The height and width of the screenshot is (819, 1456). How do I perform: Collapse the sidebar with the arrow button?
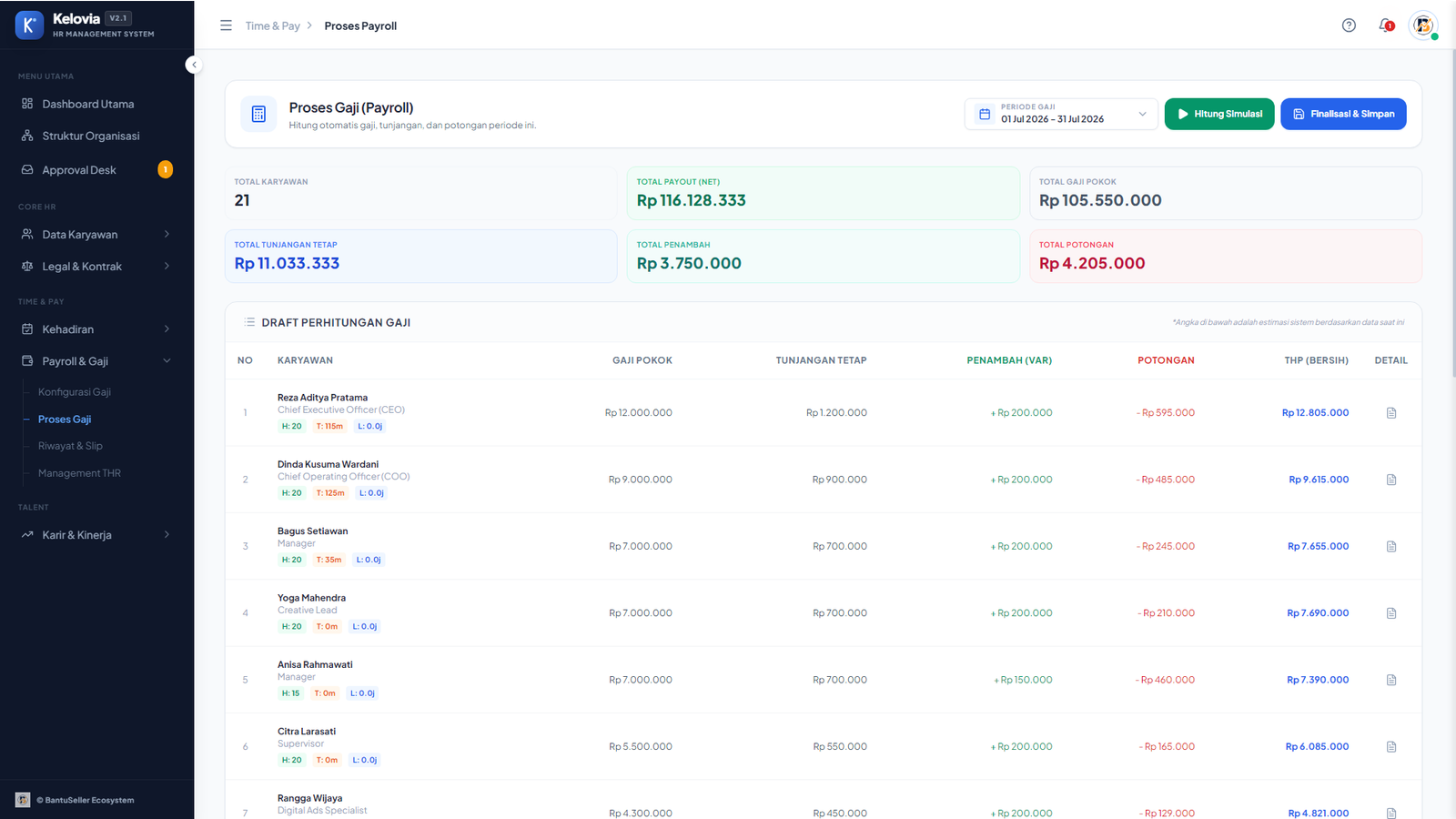point(194,65)
